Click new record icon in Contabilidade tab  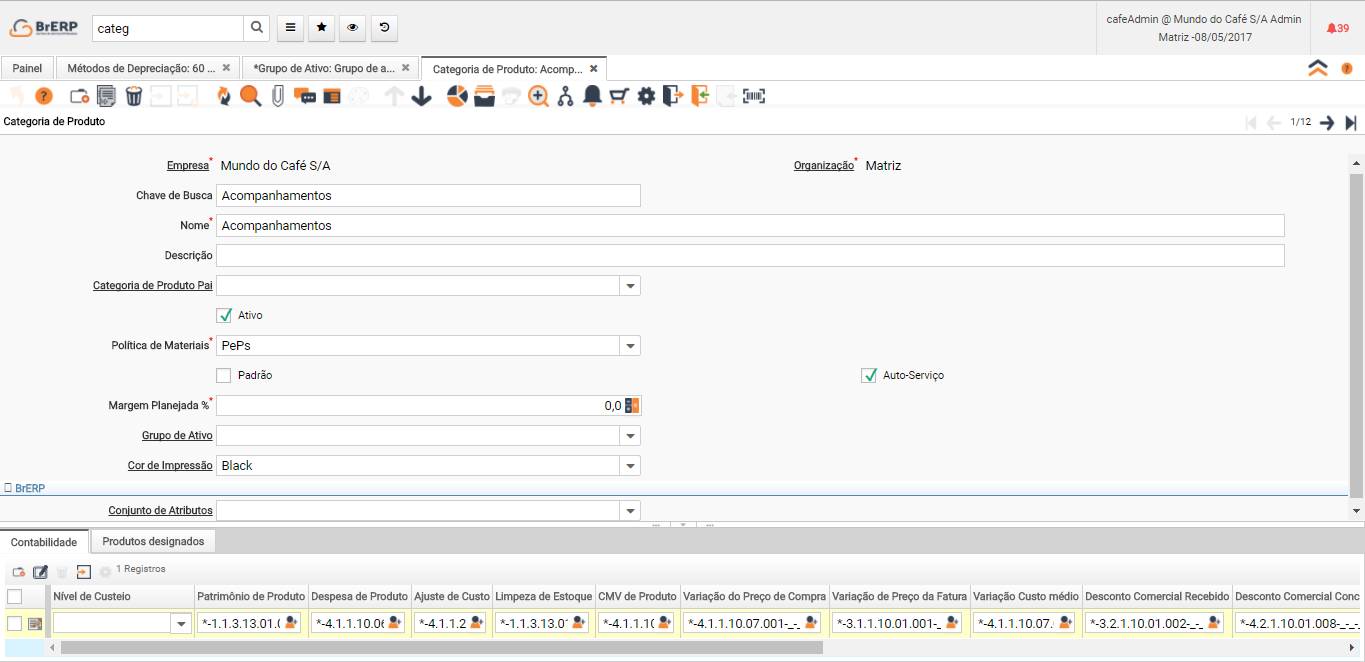point(19,572)
